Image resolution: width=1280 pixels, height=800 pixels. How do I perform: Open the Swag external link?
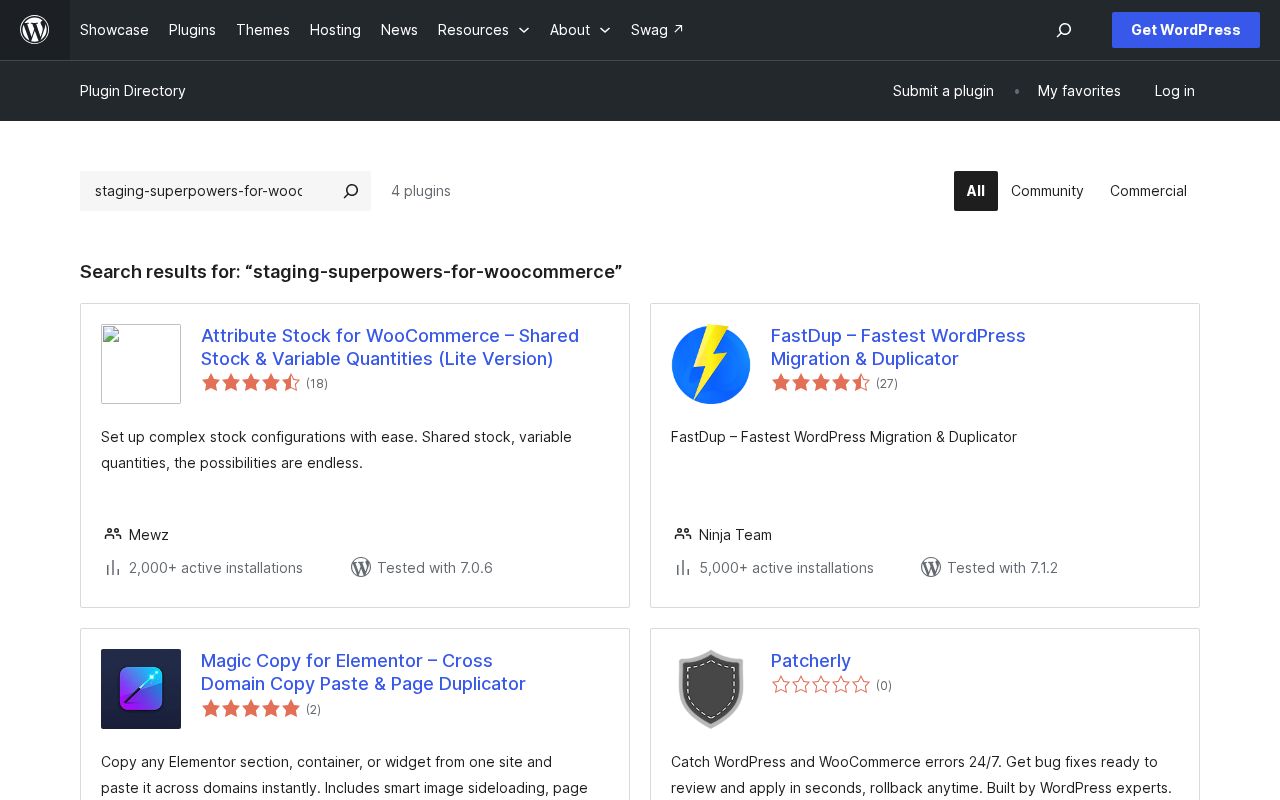click(657, 30)
